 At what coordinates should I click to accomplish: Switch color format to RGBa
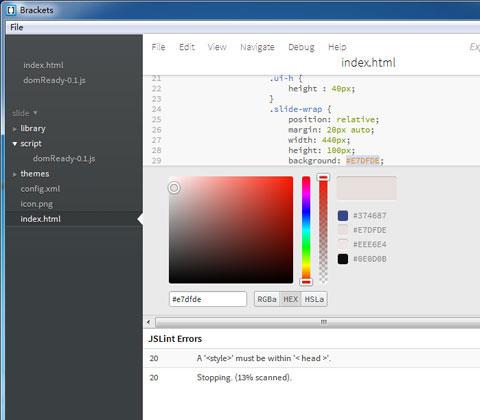coord(267,299)
